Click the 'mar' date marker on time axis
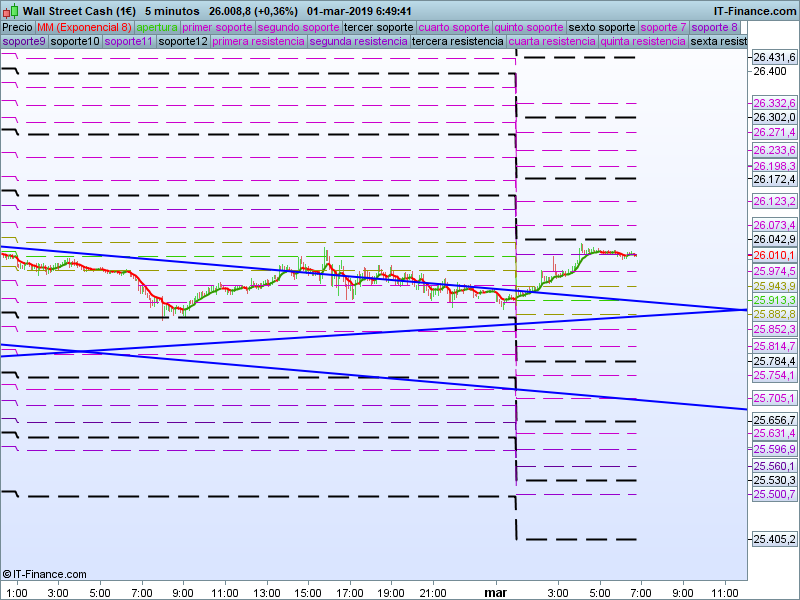 pos(496,593)
